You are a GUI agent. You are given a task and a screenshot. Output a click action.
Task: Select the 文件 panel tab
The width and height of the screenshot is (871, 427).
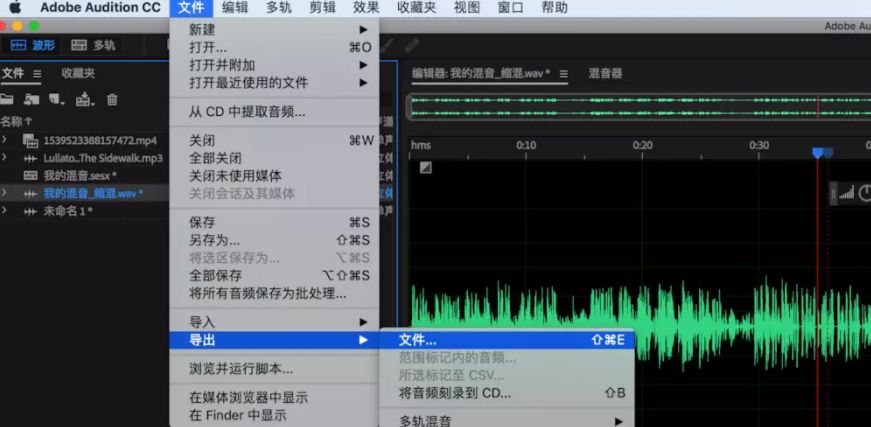(x=13, y=73)
